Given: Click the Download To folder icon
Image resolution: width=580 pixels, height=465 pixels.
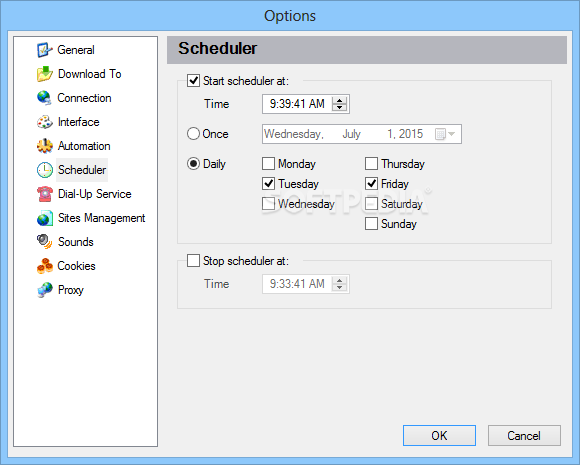Looking at the screenshot, I should [44, 74].
